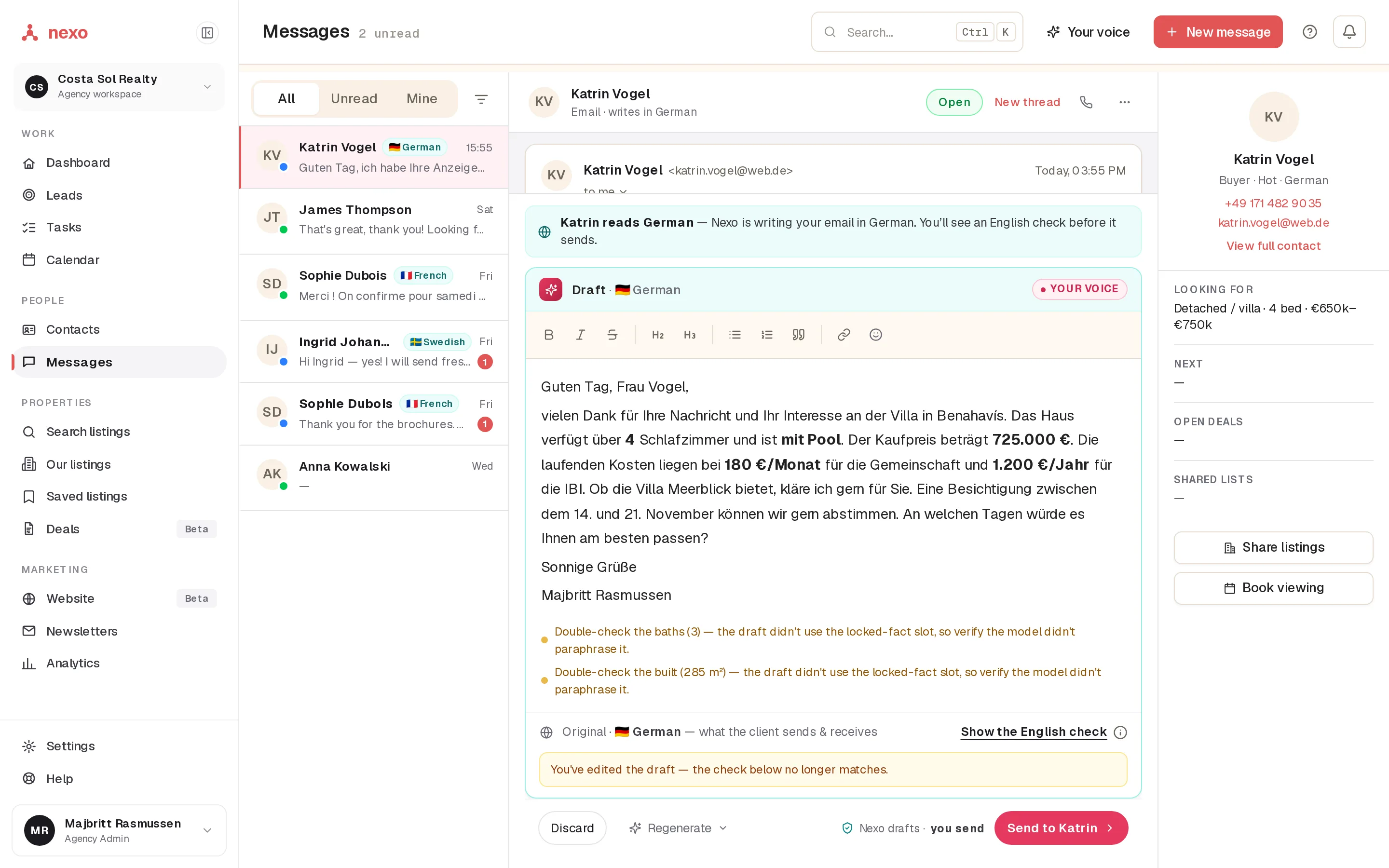The width and height of the screenshot is (1389, 868).
Task: Set heading level H2
Action: point(658,335)
